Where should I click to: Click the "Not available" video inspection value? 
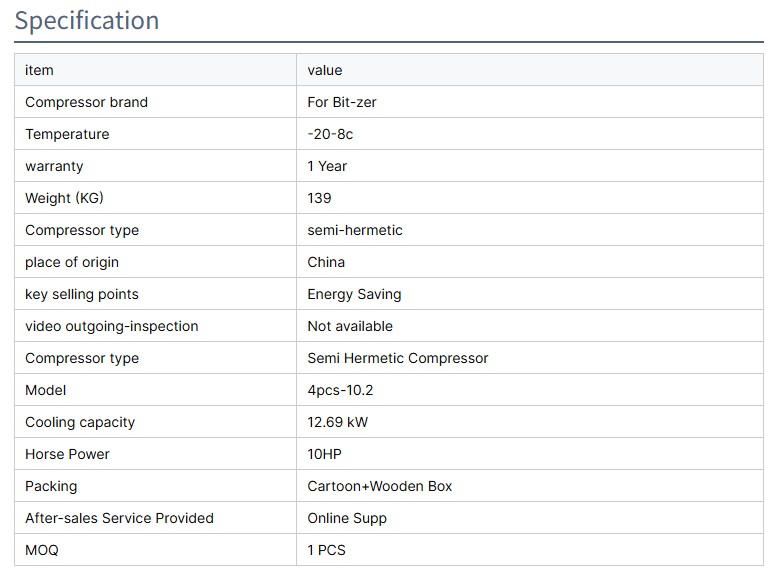[x=350, y=326]
